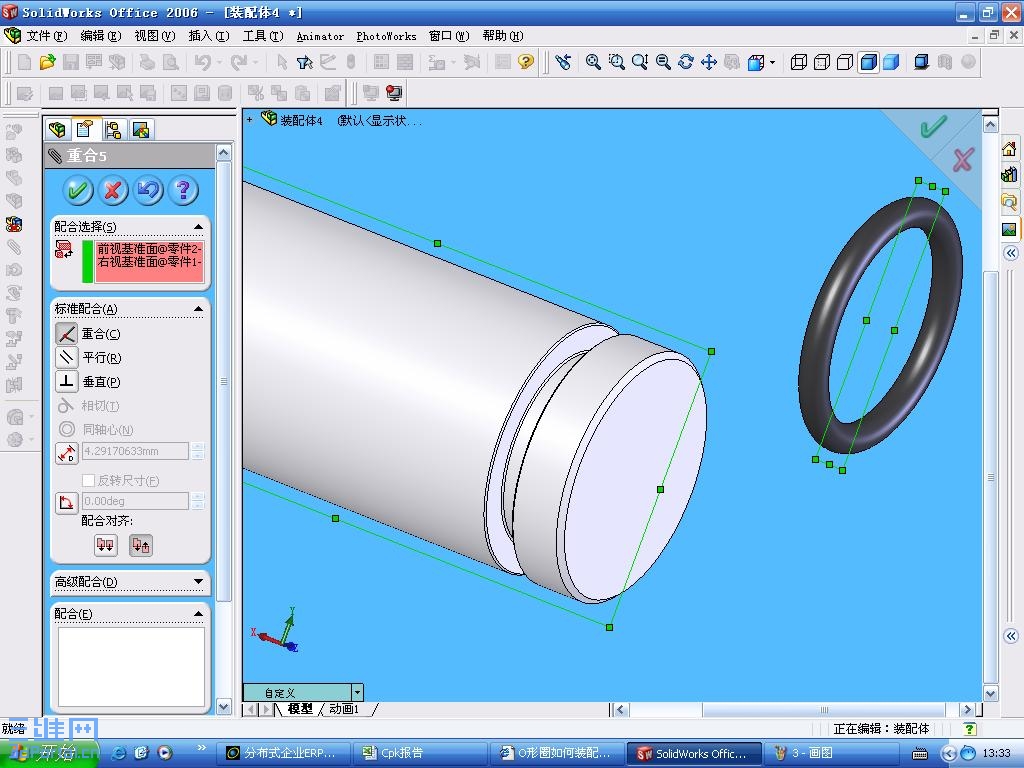
Task: Select 右视基准面@零件1 in mate selections
Action: pos(149,262)
